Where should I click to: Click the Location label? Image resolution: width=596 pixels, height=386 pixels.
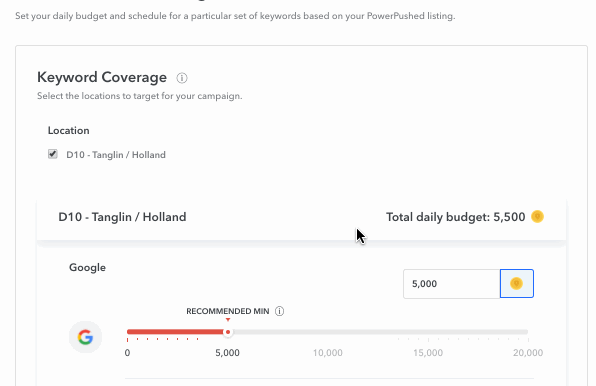coord(68,130)
